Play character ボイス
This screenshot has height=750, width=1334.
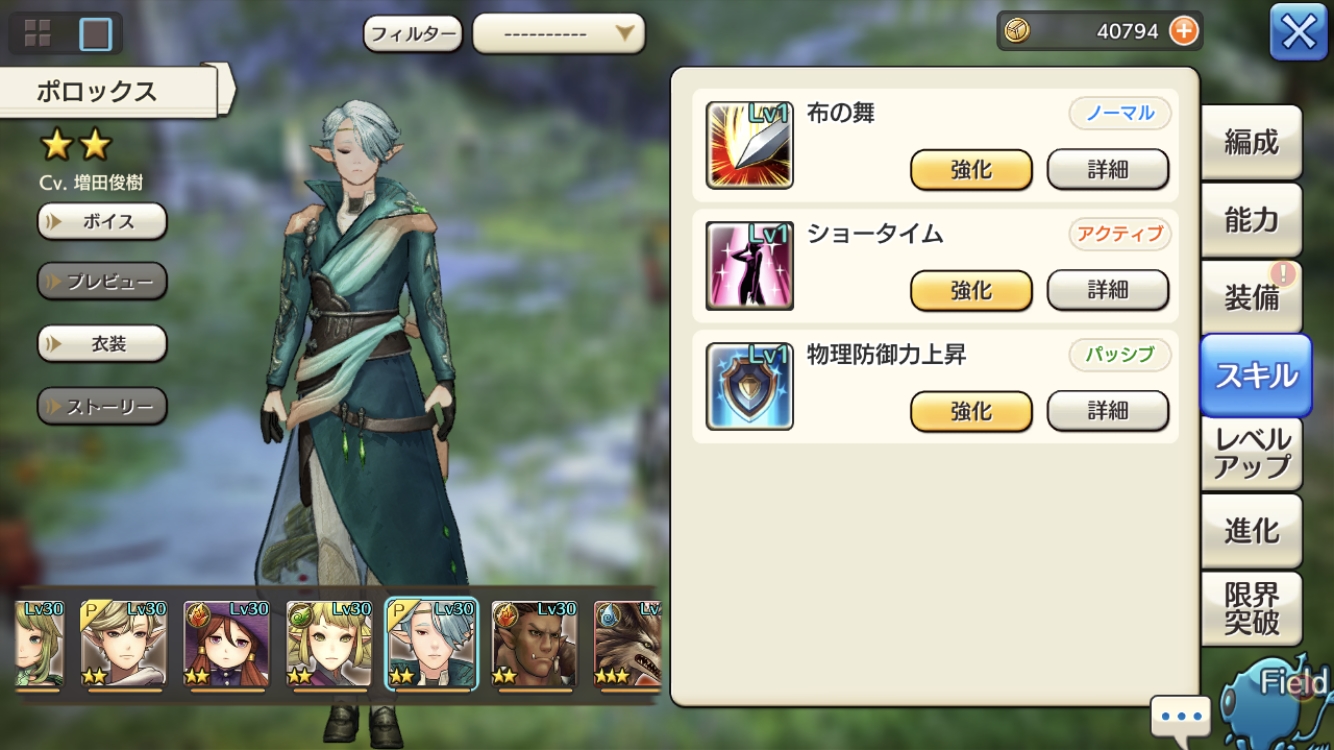(x=102, y=221)
